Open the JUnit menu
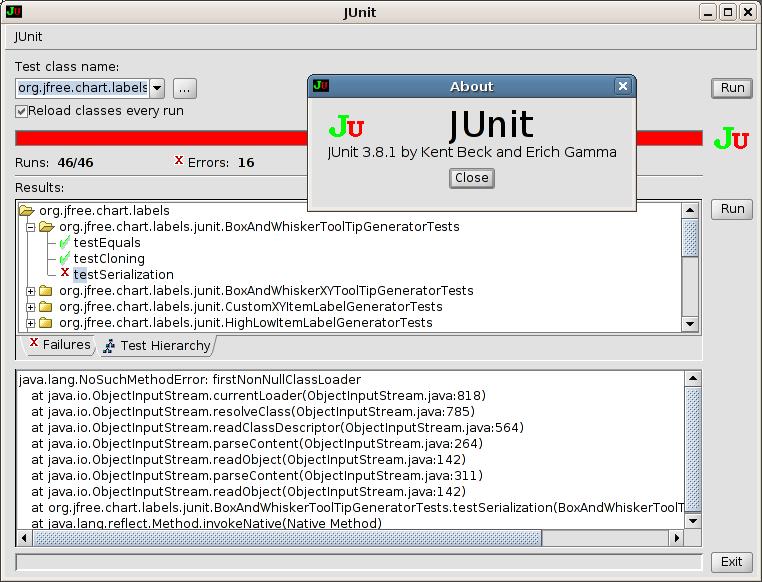The height and width of the screenshot is (582, 762). [x=28, y=37]
